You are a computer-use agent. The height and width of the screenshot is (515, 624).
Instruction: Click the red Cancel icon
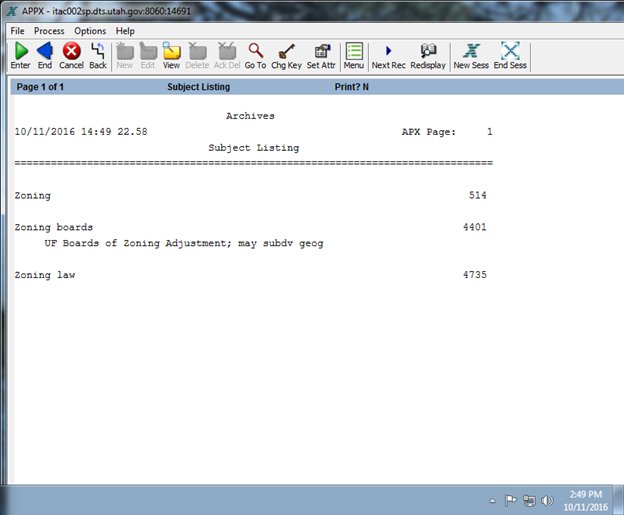[72, 51]
